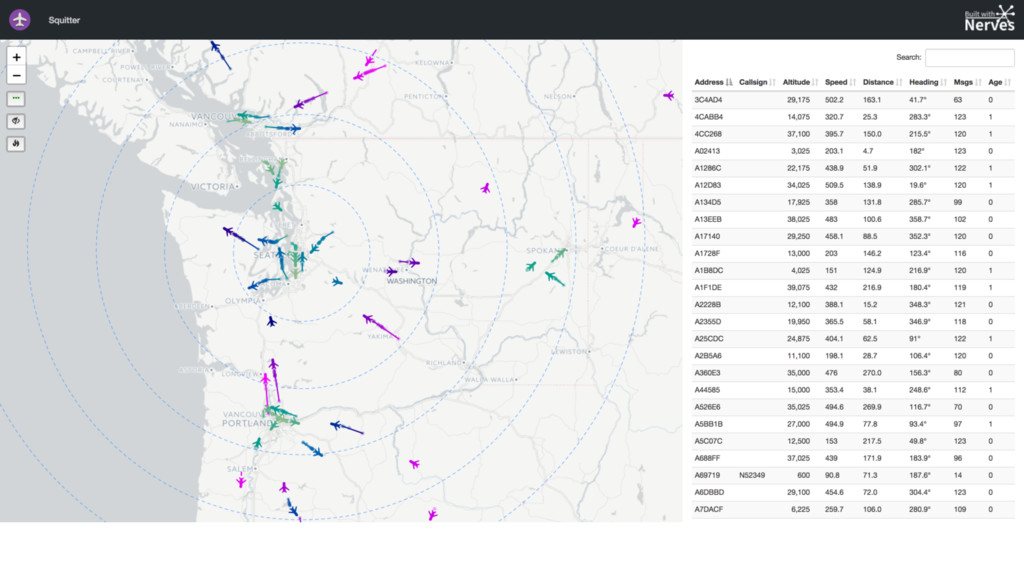Click address A12D83 in the table
Image resolution: width=1024 pixels, height=576 pixels.
(x=708, y=185)
